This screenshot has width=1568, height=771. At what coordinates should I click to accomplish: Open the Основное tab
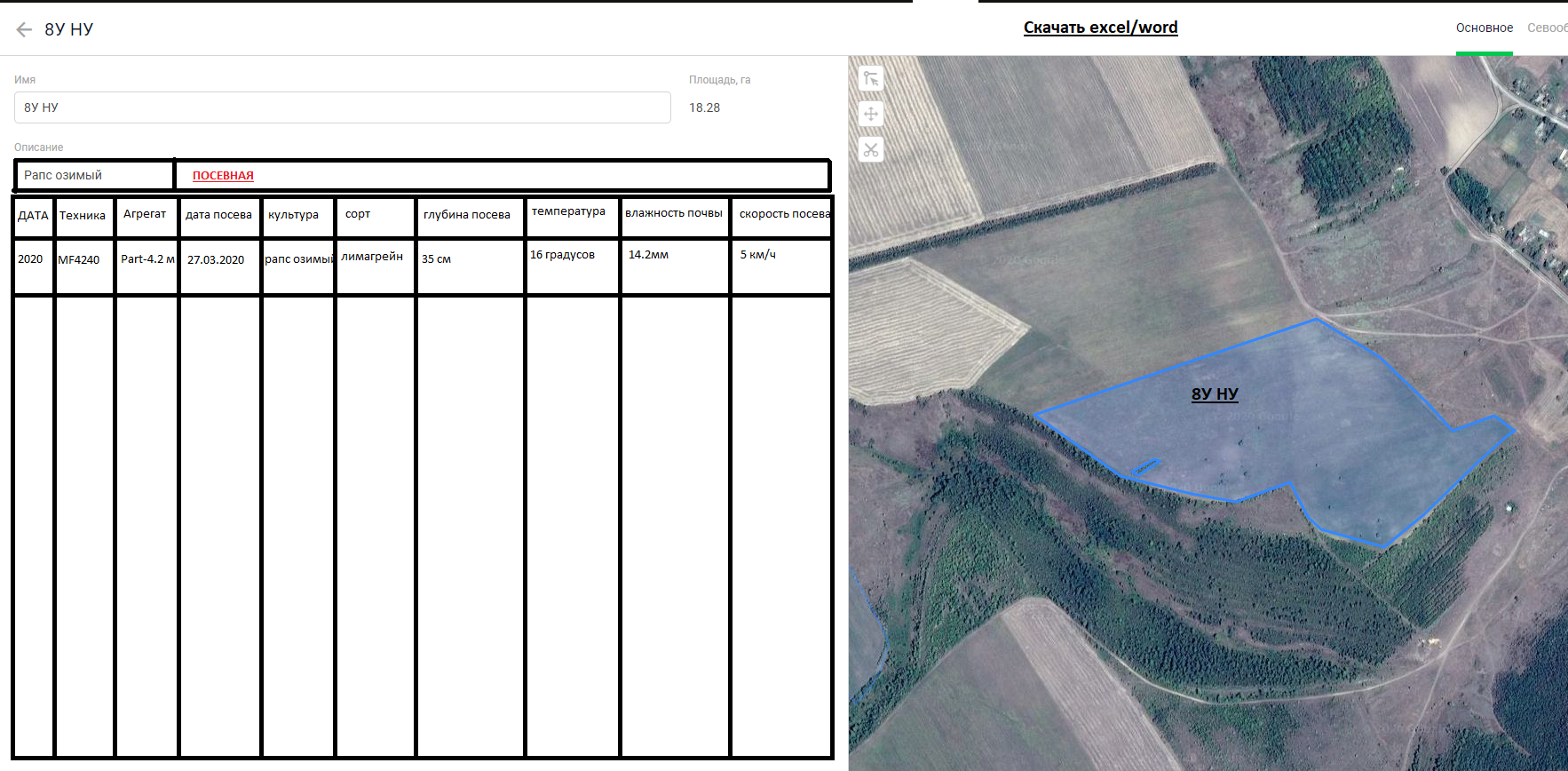tap(1484, 28)
